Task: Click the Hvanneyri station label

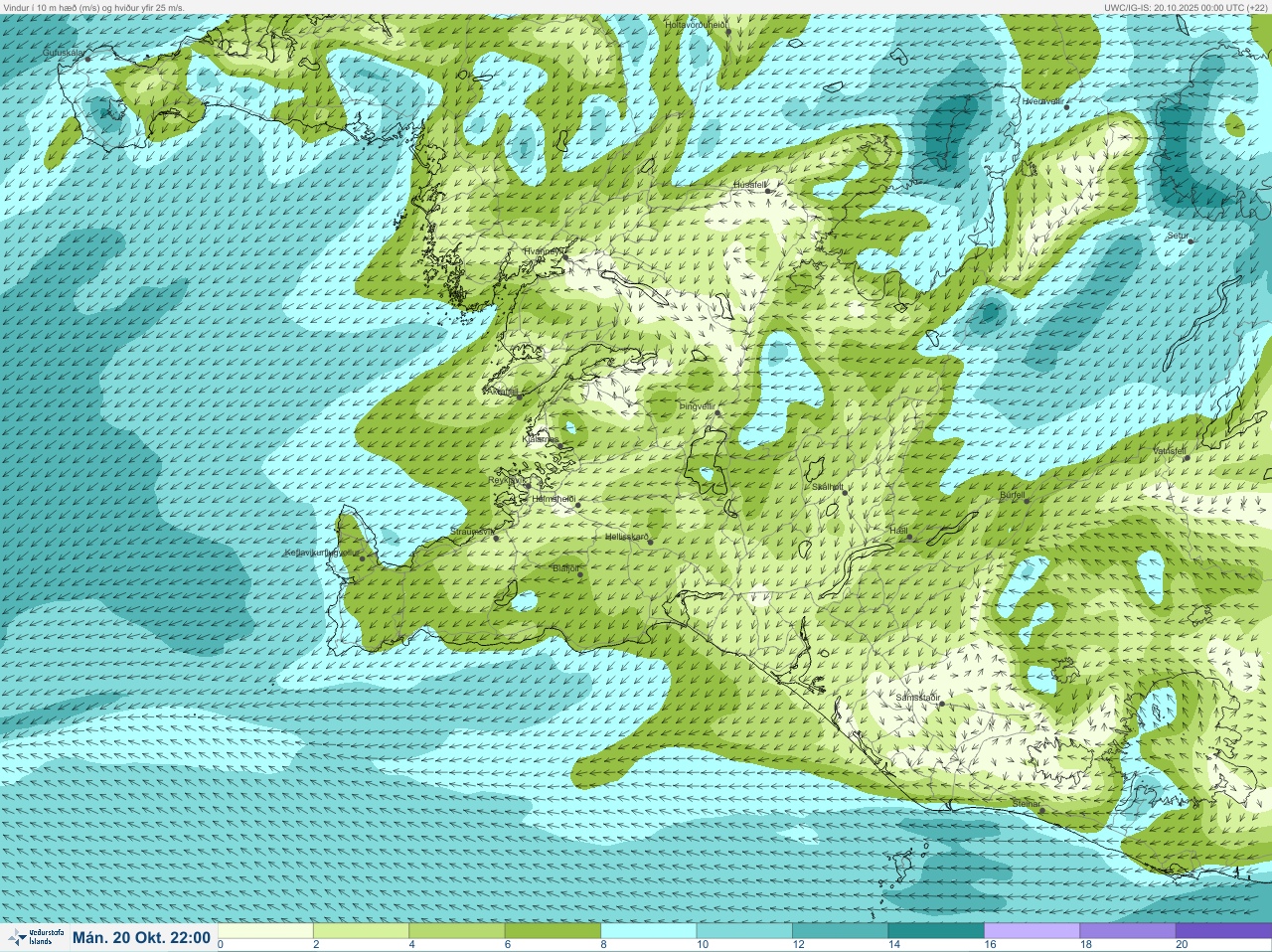Action: (x=544, y=251)
